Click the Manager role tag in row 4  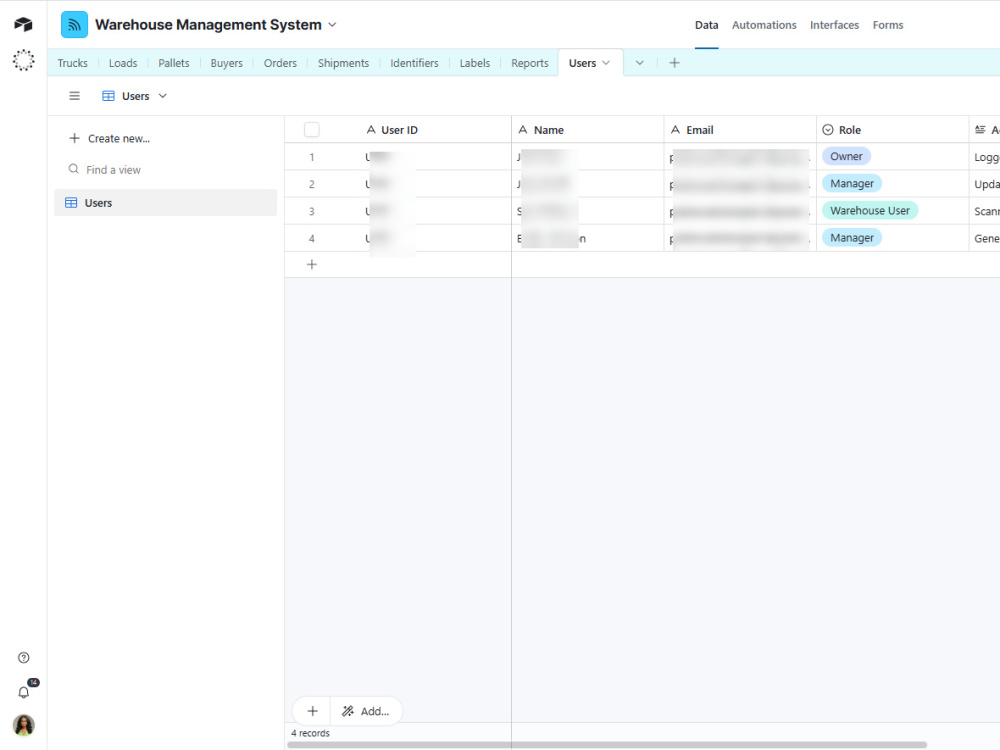pyautogui.click(x=851, y=238)
